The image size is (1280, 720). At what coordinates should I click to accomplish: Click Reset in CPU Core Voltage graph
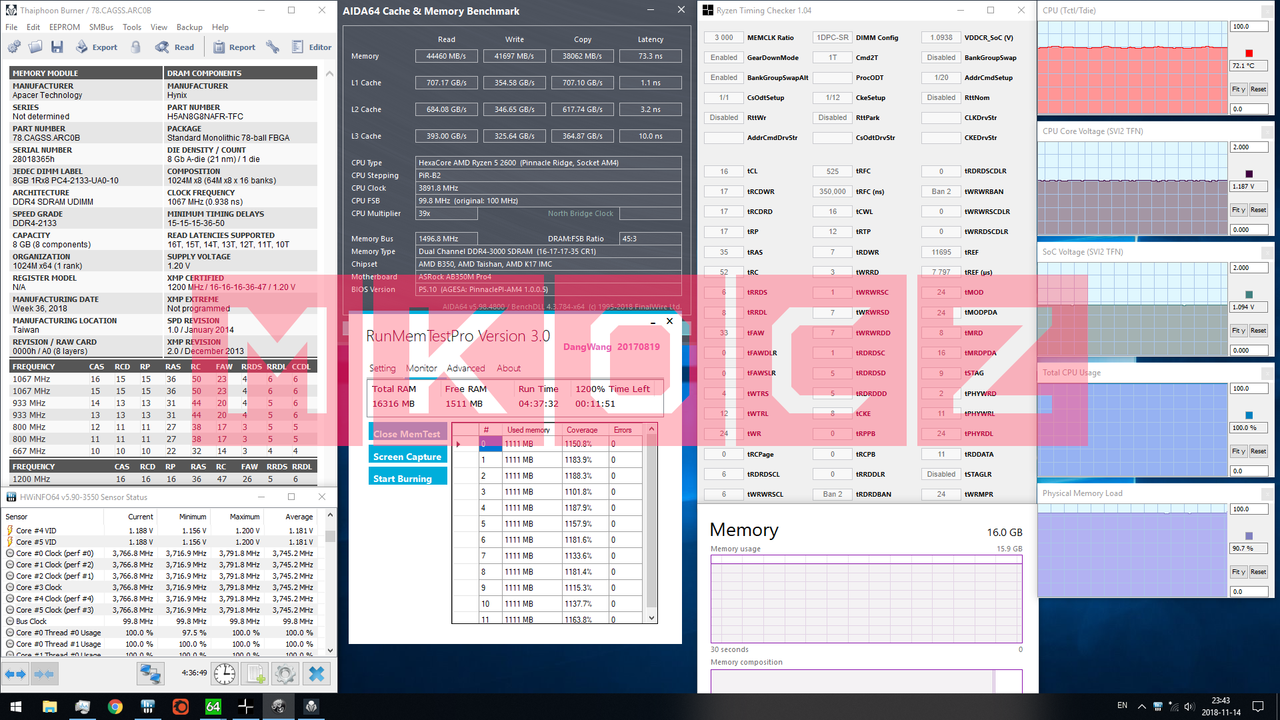pyautogui.click(x=1258, y=210)
